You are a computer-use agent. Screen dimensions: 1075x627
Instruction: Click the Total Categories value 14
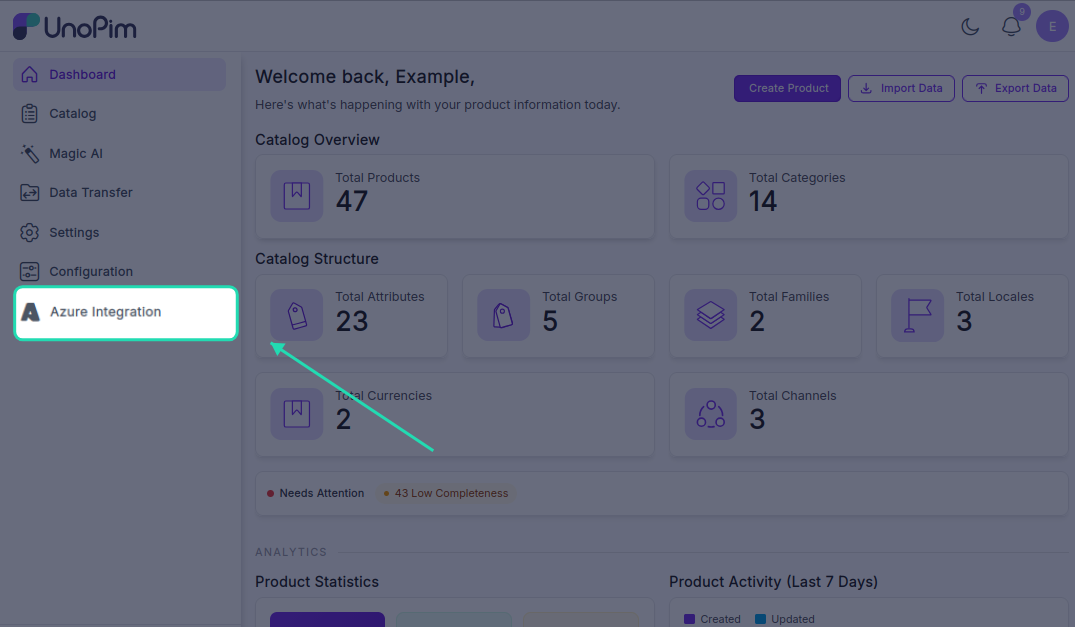click(762, 201)
